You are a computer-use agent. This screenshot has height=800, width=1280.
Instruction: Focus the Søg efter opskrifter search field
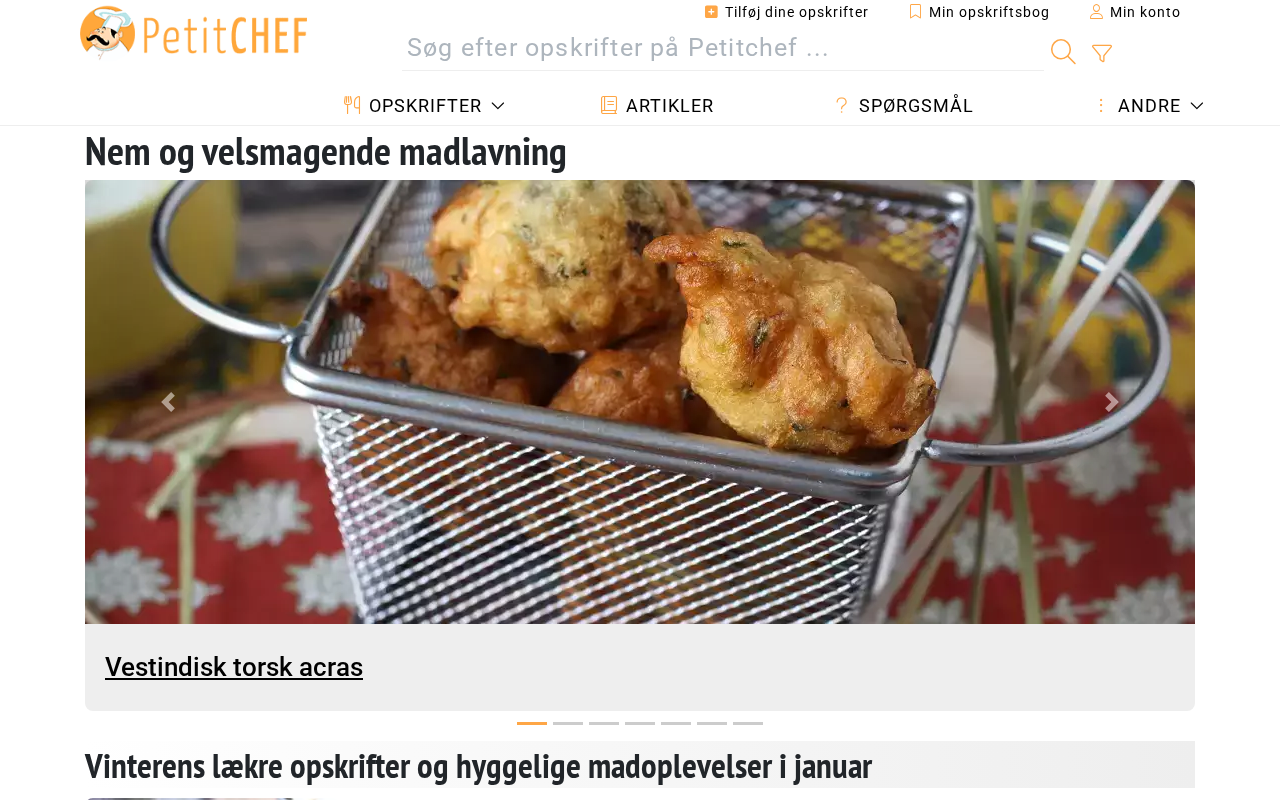722,48
